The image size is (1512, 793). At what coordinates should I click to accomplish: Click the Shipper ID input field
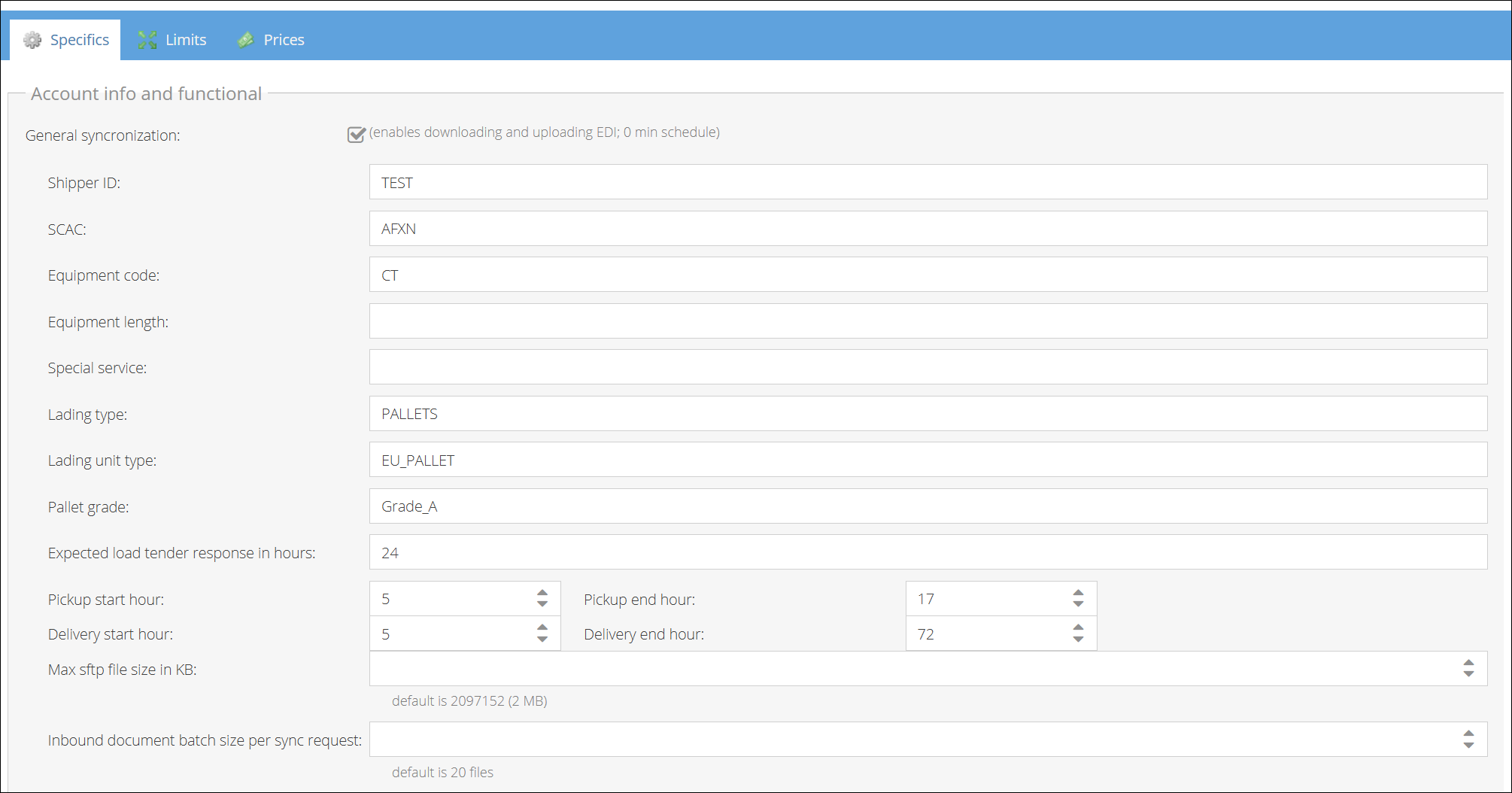(x=928, y=182)
